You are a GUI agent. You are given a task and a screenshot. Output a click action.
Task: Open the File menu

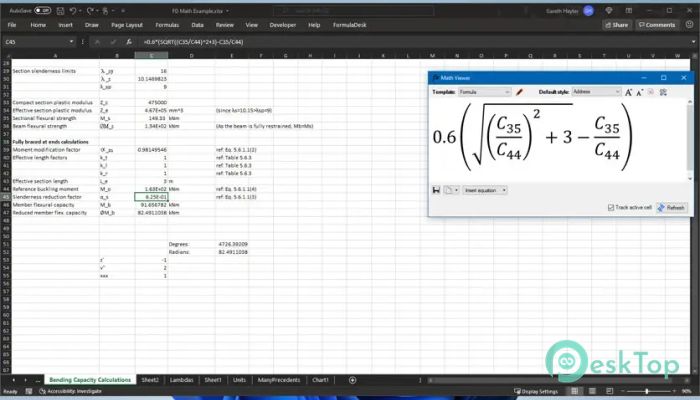point(12,25)
